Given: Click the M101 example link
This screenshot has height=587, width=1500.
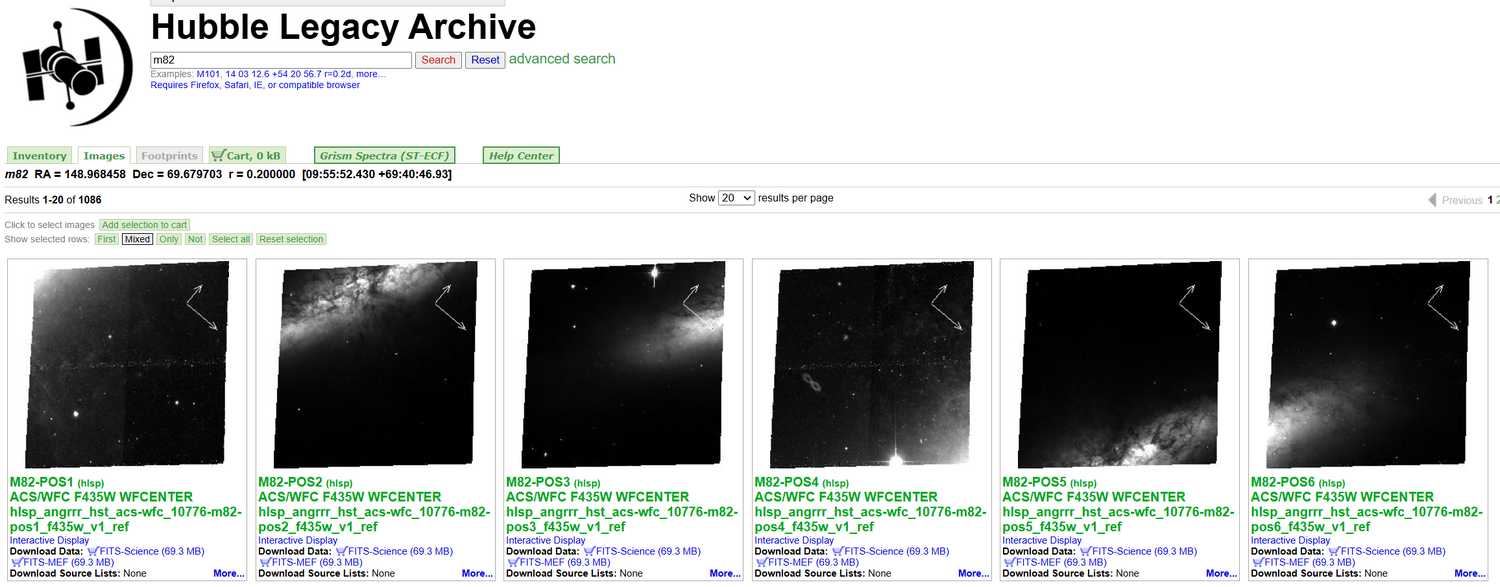Looking at the screenshot, I should (210, 74).
